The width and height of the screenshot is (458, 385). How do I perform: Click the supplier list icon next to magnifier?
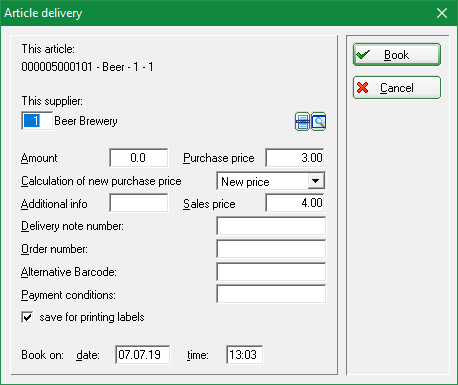pos(303,122)
